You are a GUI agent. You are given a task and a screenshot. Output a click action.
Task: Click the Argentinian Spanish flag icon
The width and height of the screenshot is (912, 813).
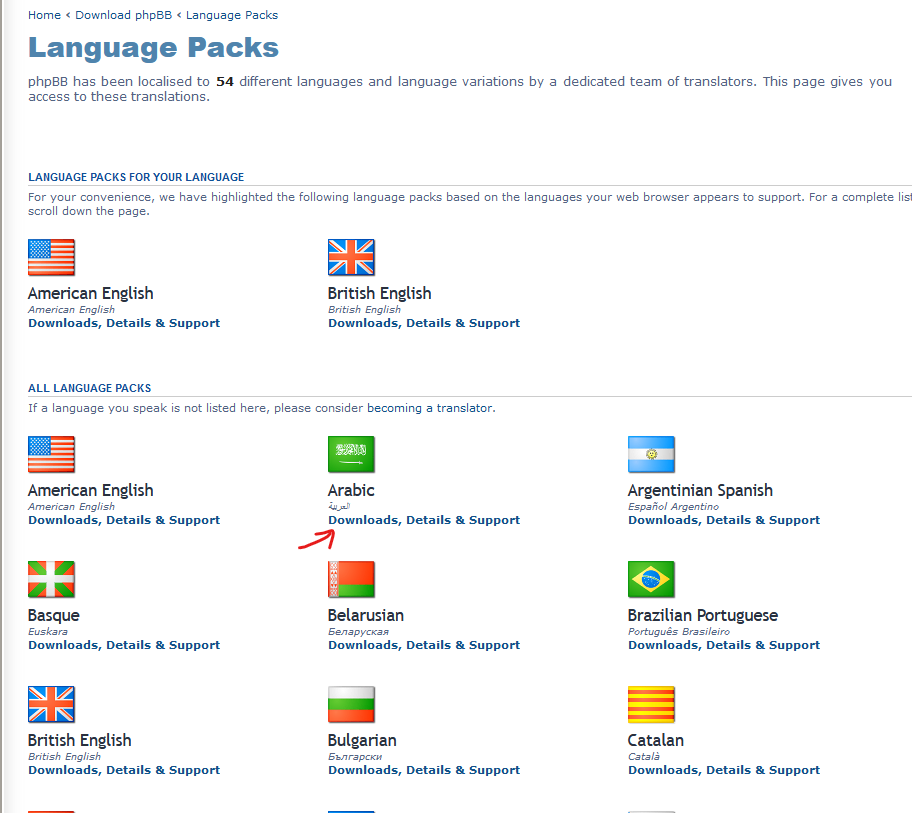click(651, 454)
